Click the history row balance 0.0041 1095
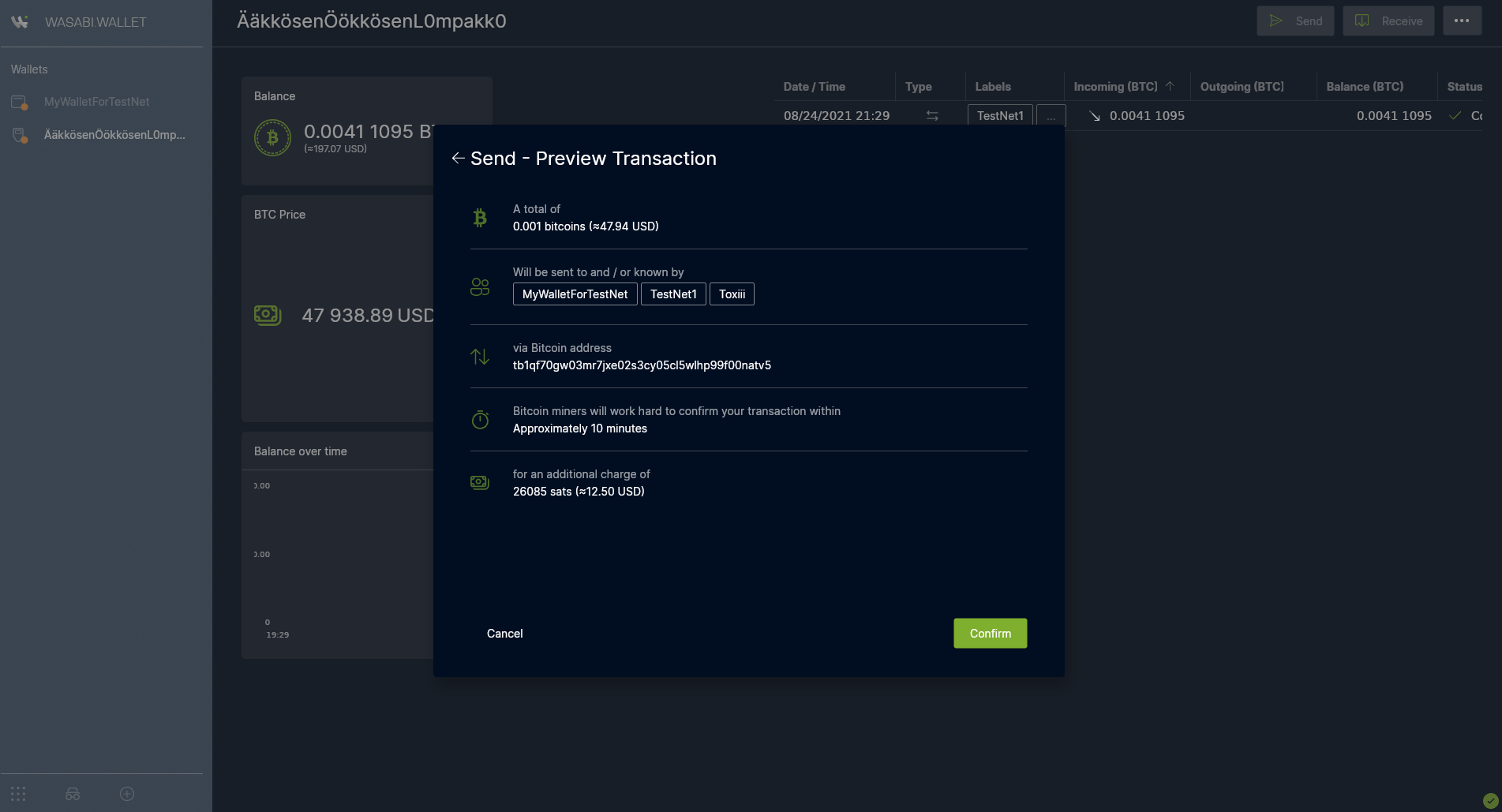 [x=1394, y=116]
